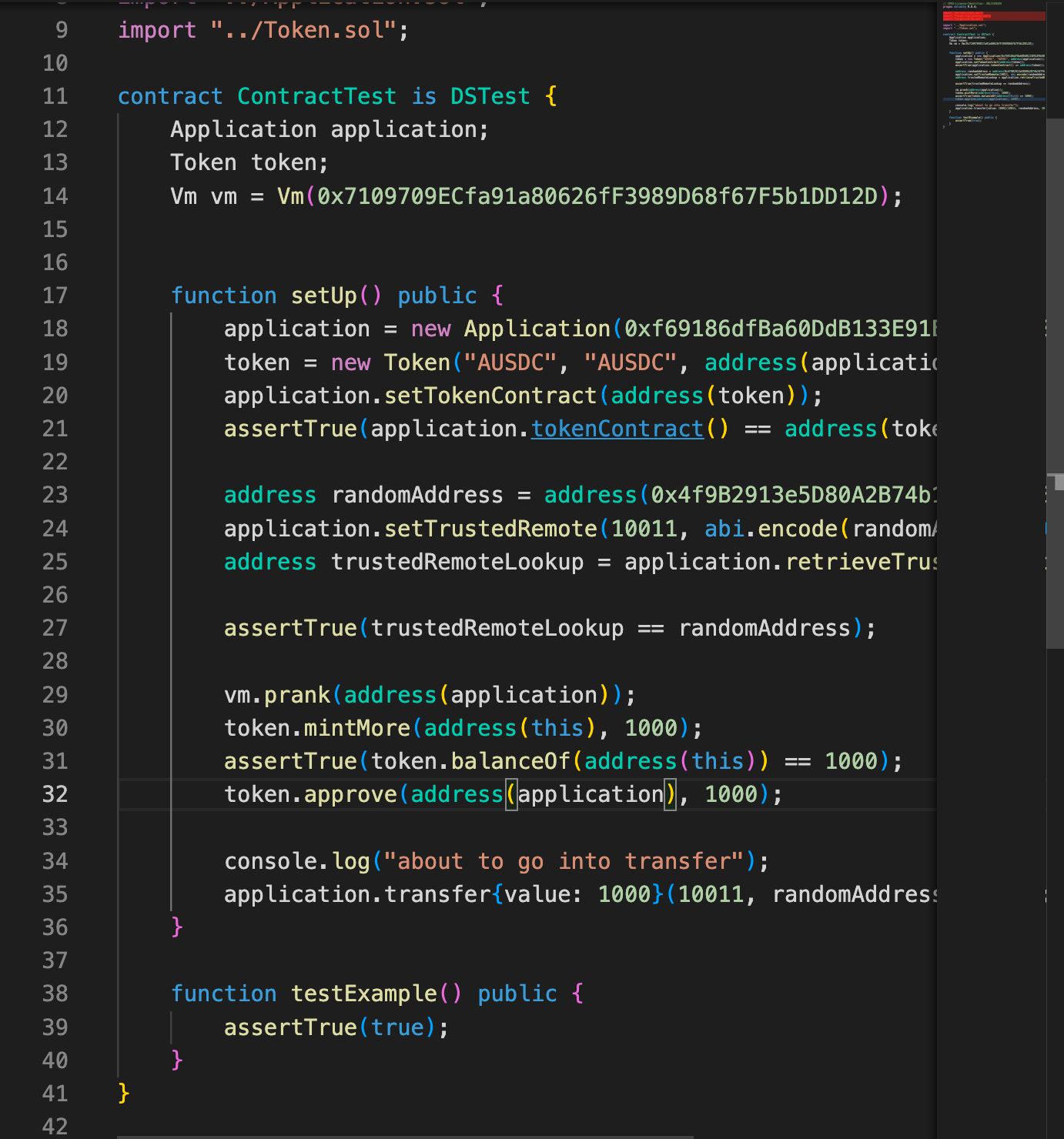Click application.transfer on line 35
Image resolution: width=1064 pixels, height=1139 pixels.
pyautogui.click(x=357, y=894)
